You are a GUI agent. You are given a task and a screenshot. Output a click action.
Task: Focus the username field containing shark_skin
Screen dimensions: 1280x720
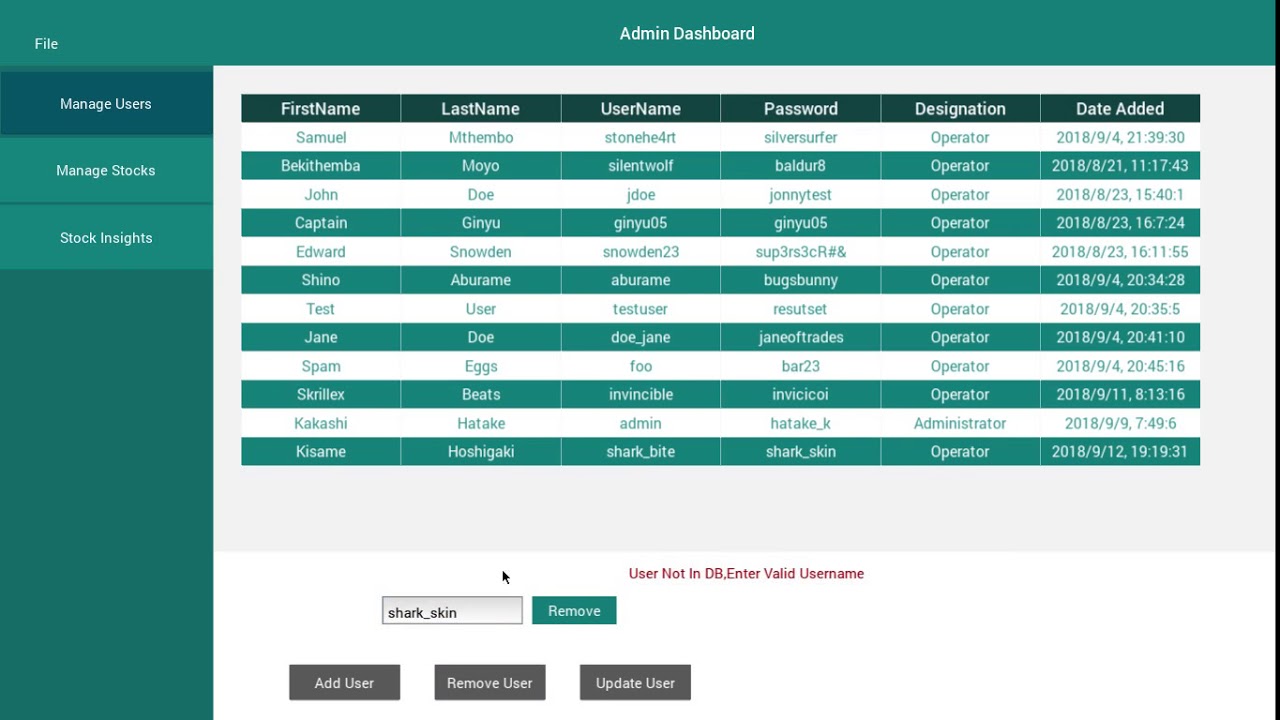(452, 612)
